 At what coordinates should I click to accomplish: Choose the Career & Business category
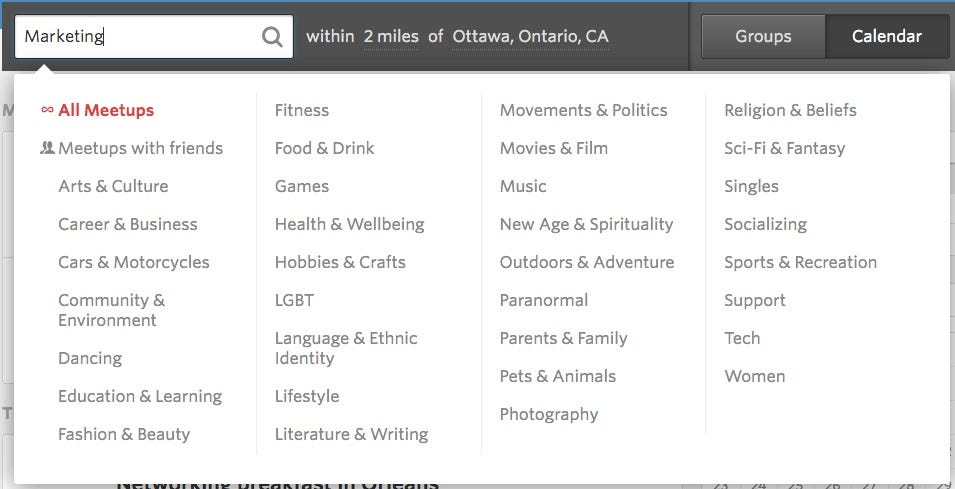[128, 224]
